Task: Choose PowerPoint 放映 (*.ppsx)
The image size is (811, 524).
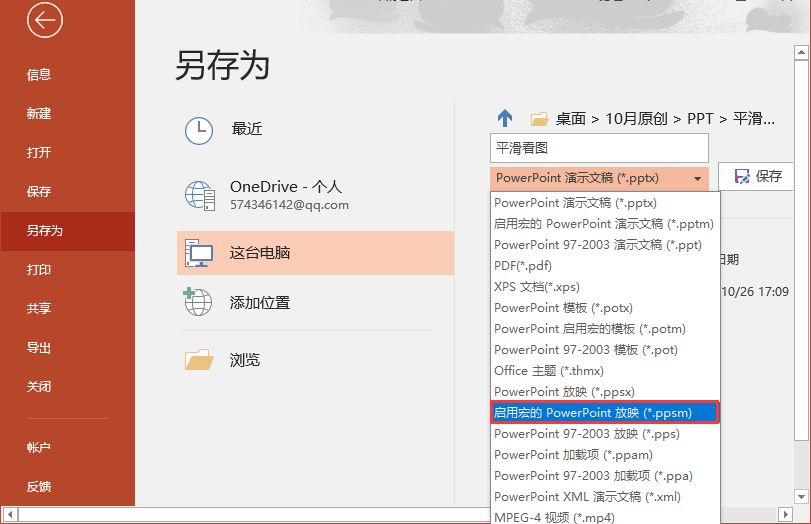Action: pos(605,392)
